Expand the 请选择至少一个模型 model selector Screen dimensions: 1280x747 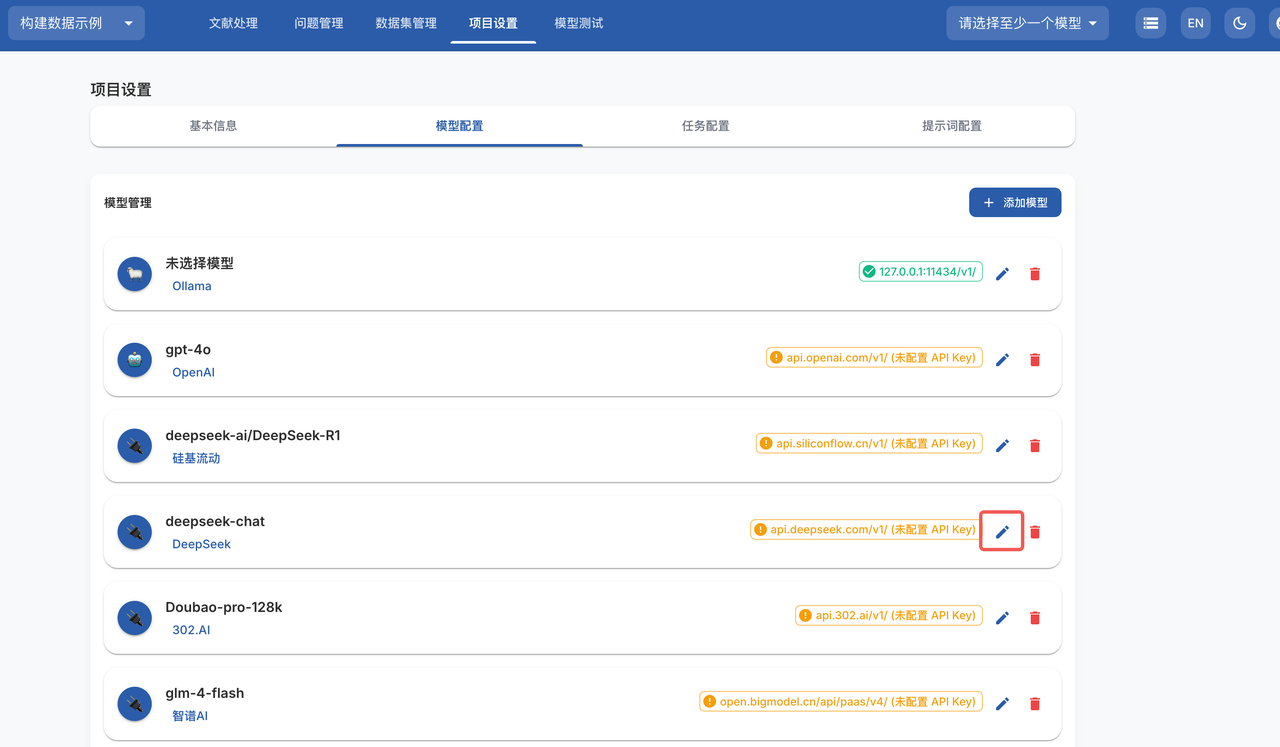click(x=1027, y=23)
